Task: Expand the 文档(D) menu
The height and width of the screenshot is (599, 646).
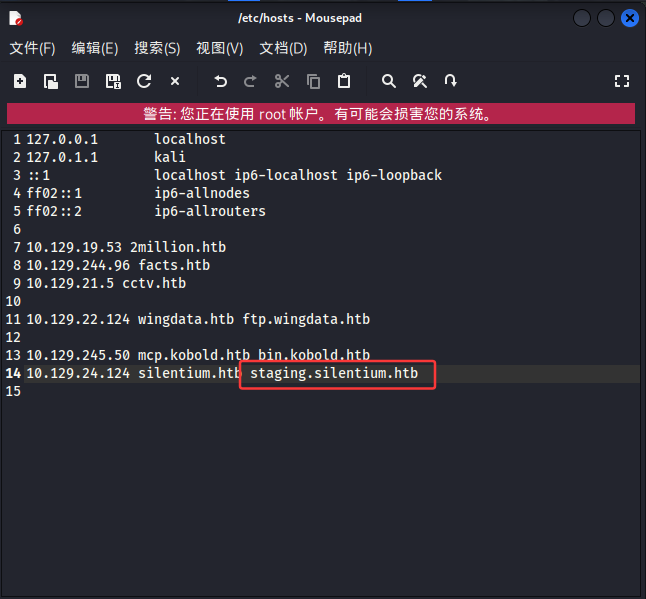Action: (283, 48)
